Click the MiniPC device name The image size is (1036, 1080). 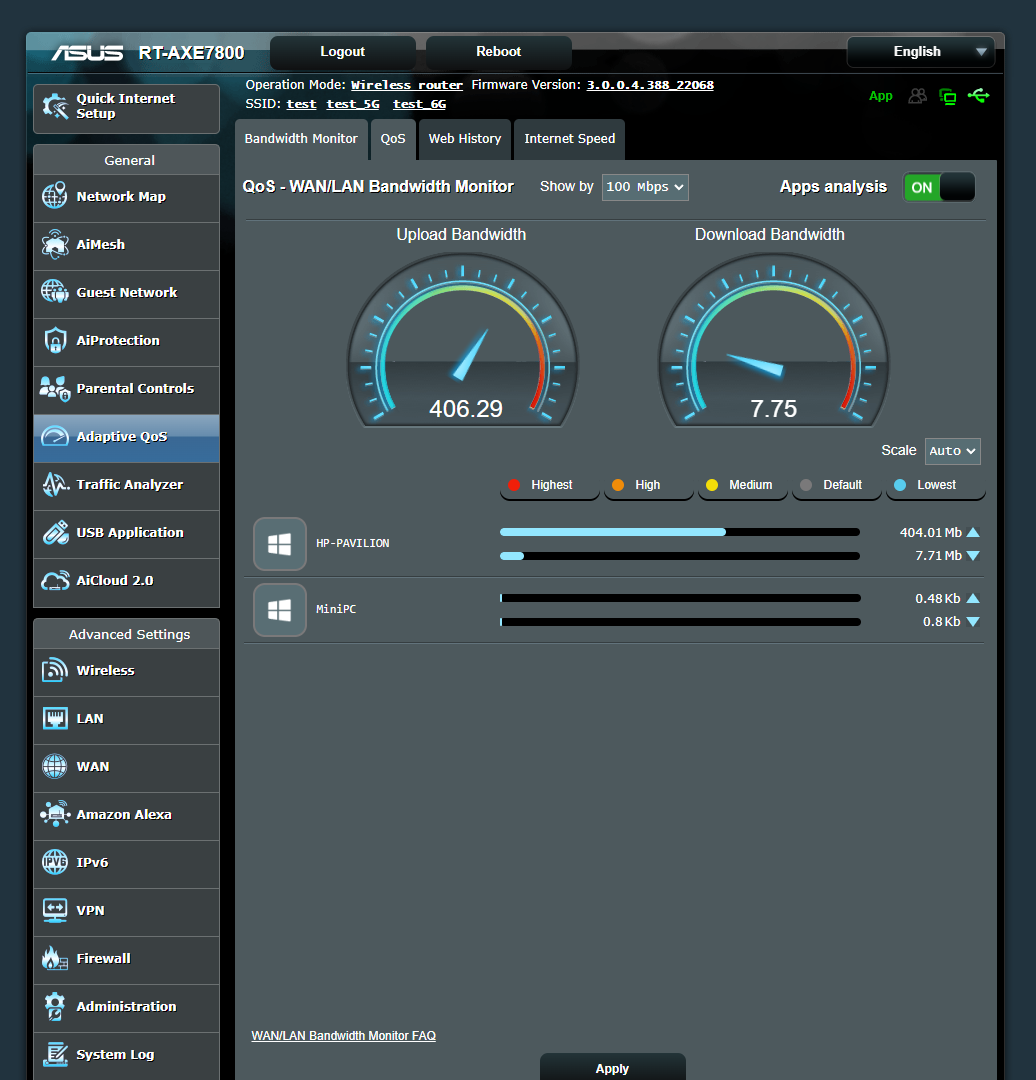pos(336,610)
